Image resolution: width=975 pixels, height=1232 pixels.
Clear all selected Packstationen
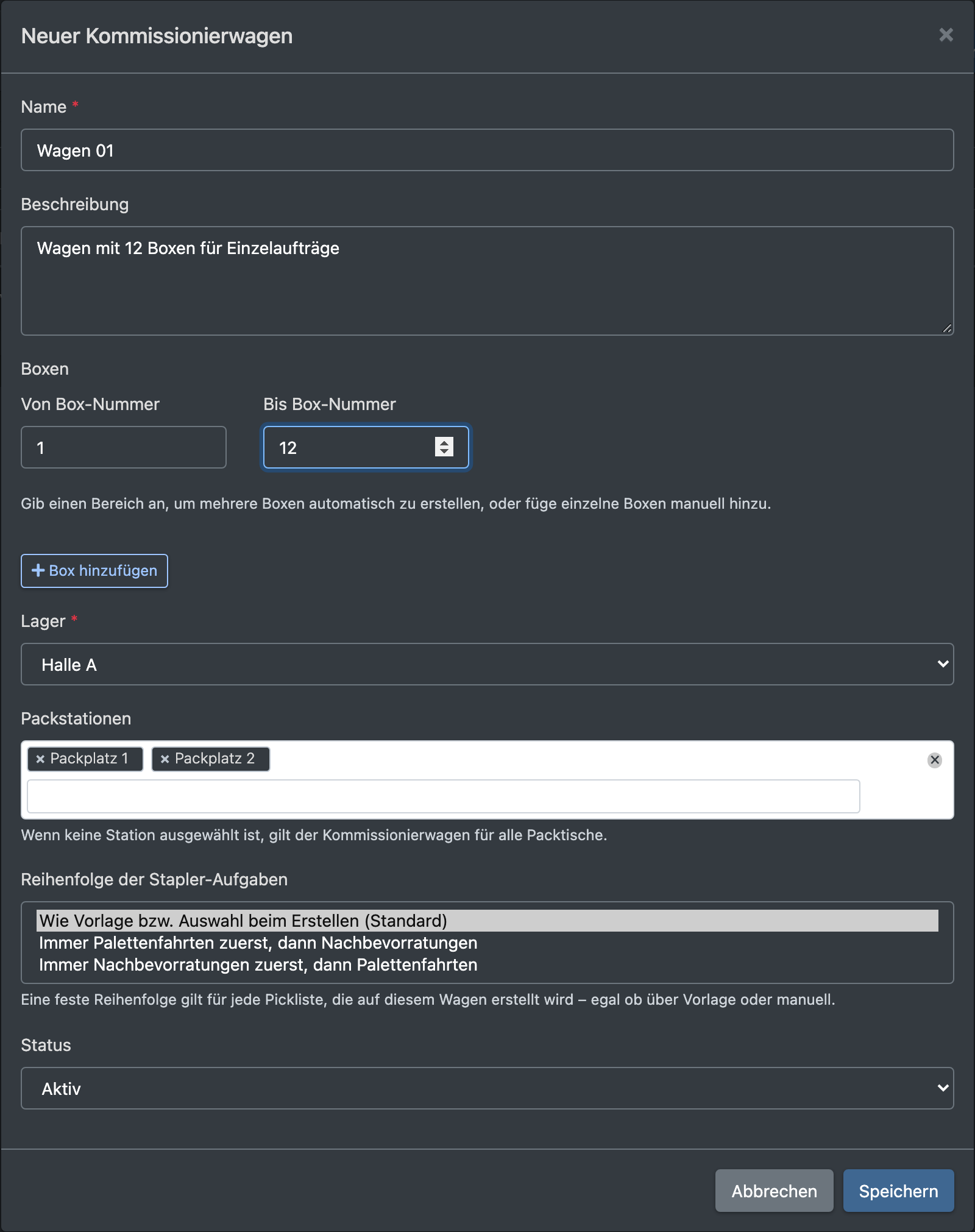coord(934,760)
